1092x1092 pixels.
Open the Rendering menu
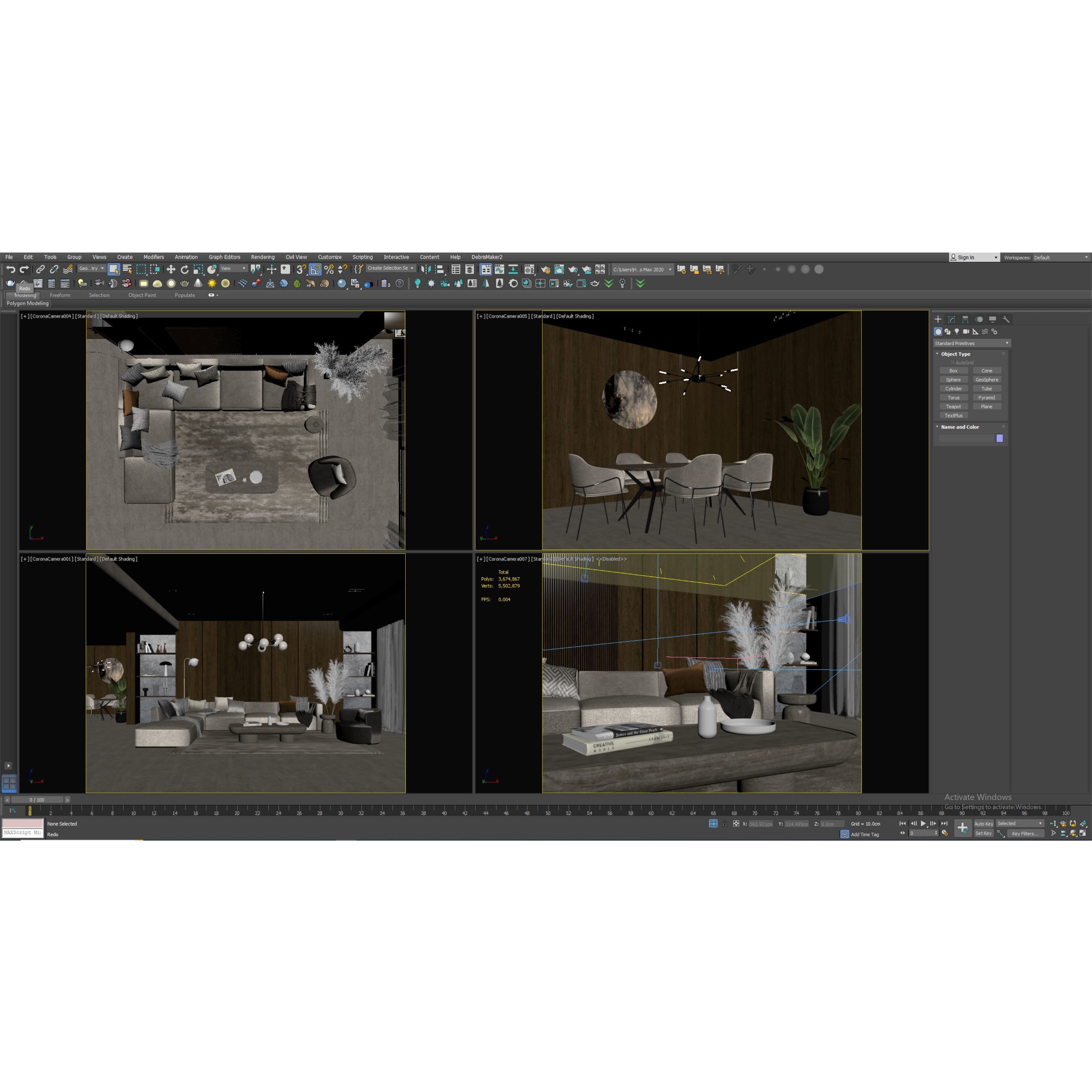[x=262, y=257]
